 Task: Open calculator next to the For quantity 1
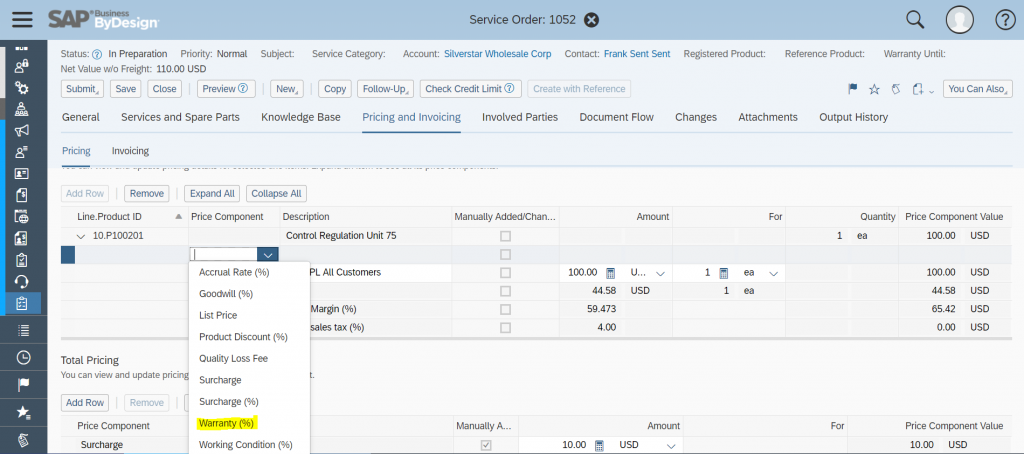[x=724, y=272]
